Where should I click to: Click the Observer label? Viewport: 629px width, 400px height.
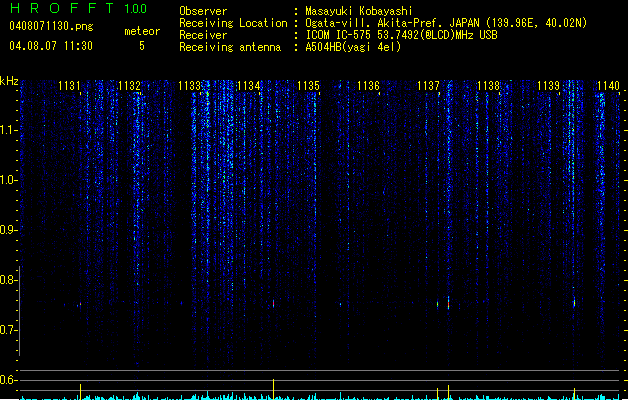(x=203, y=11)
